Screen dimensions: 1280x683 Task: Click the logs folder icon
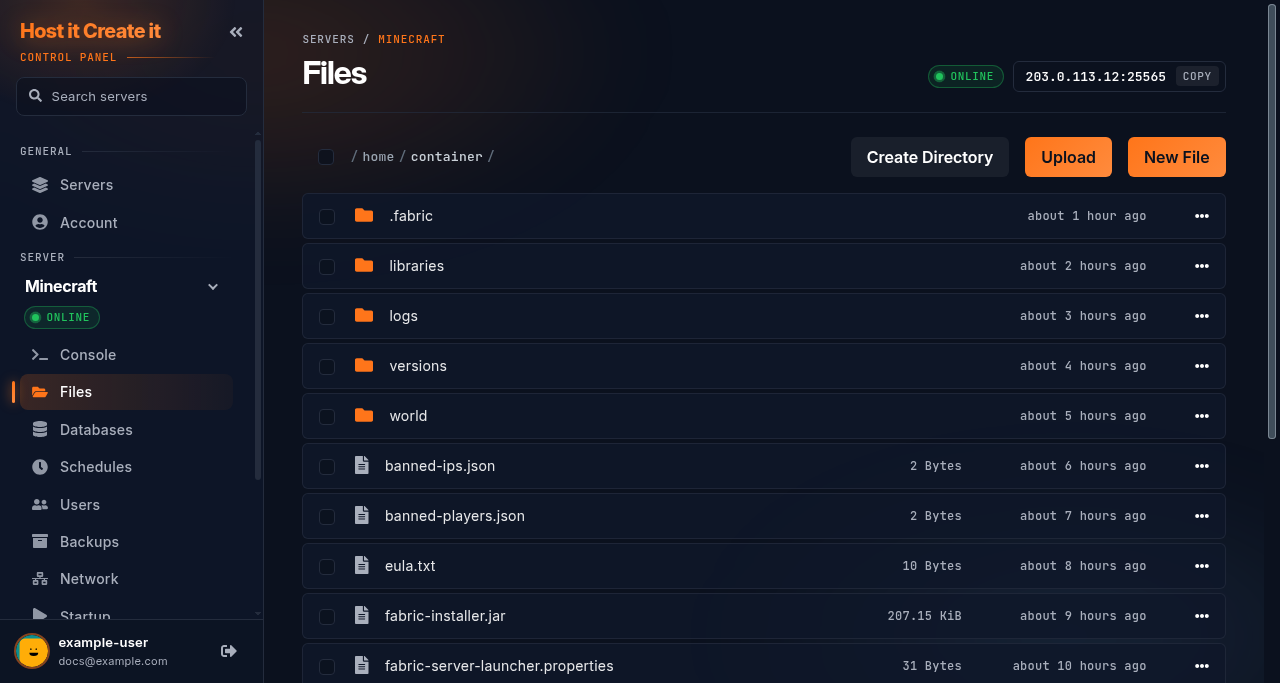point(364,315)
